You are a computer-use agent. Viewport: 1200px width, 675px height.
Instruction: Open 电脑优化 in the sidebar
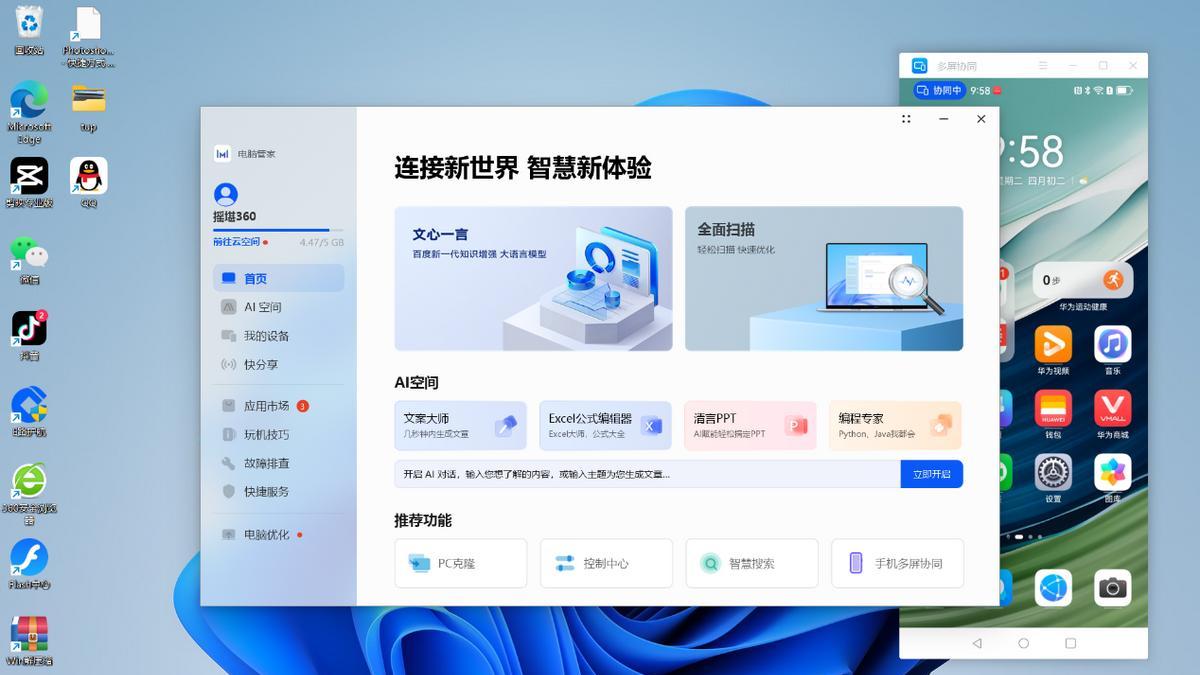(278, 534)
